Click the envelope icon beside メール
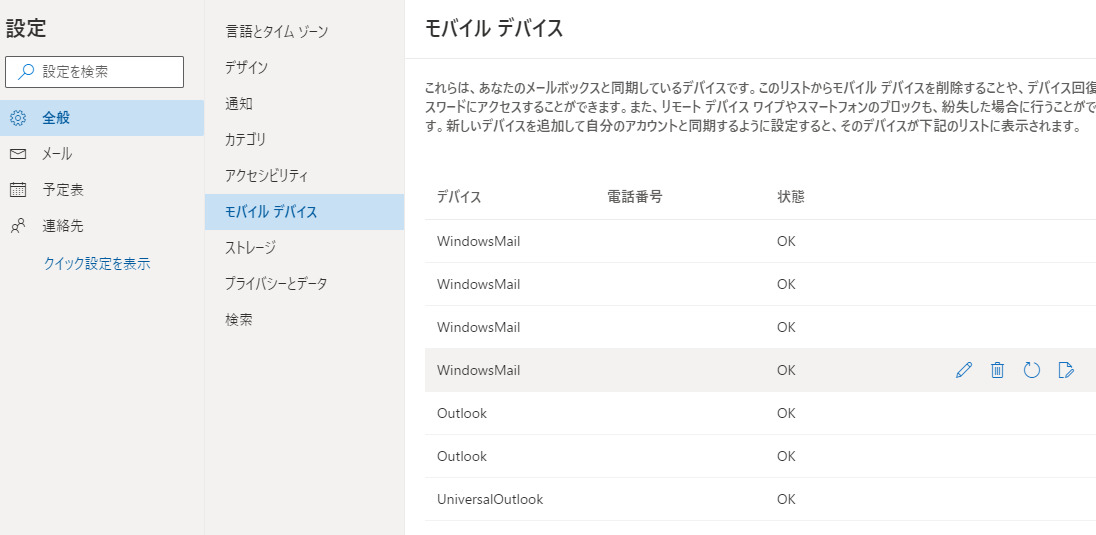Viewport: 1096px width, 535px height. 18,154
